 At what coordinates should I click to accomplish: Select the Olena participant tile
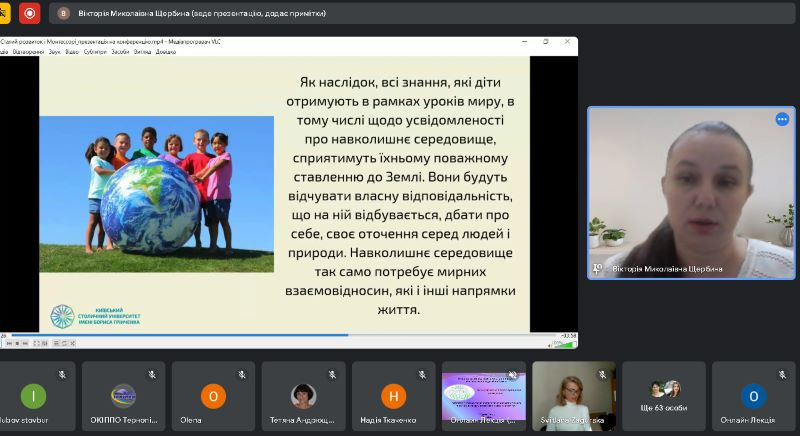(213, 396)
